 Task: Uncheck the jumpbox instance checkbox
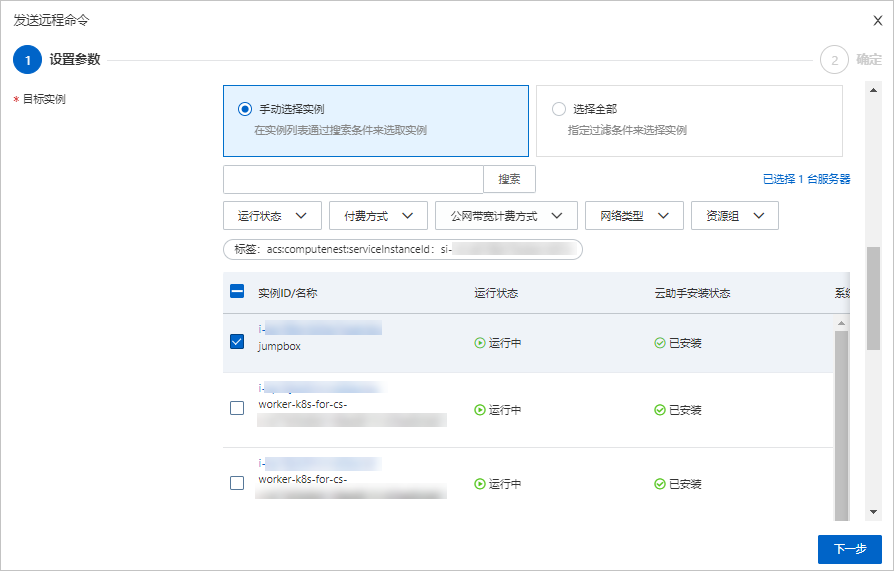point(237,341)
